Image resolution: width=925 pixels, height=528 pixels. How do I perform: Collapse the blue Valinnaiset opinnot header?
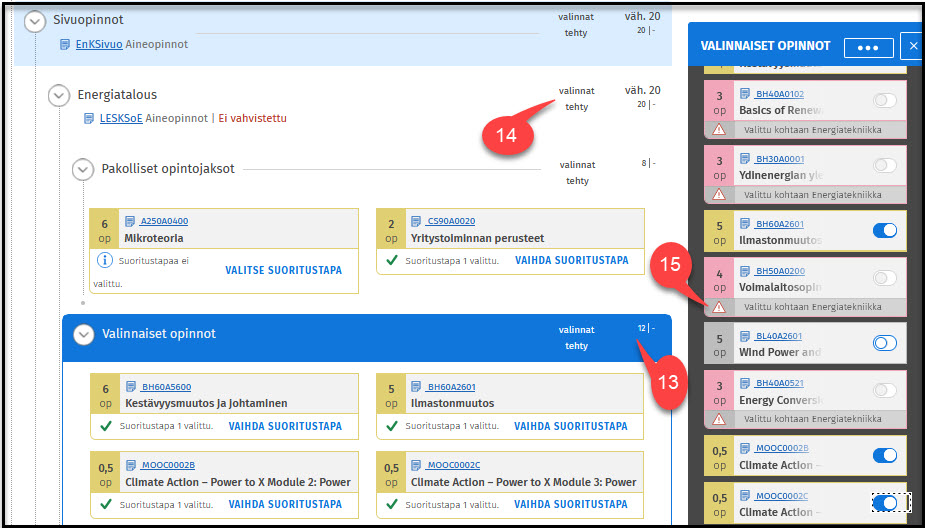click(83, 334)
